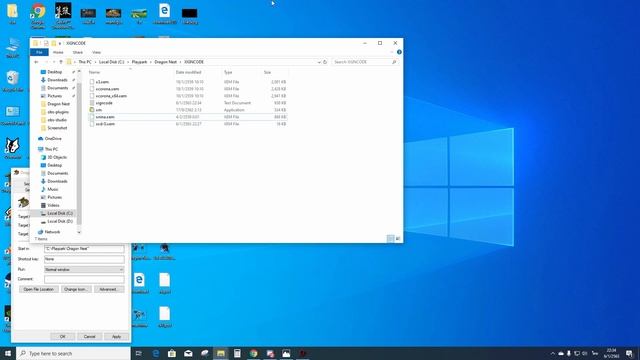Image resolution: width=640 pixels, height=360 pixels.
Task: Open the Run dropdown showing Normal window
Action: click(84, 269)
